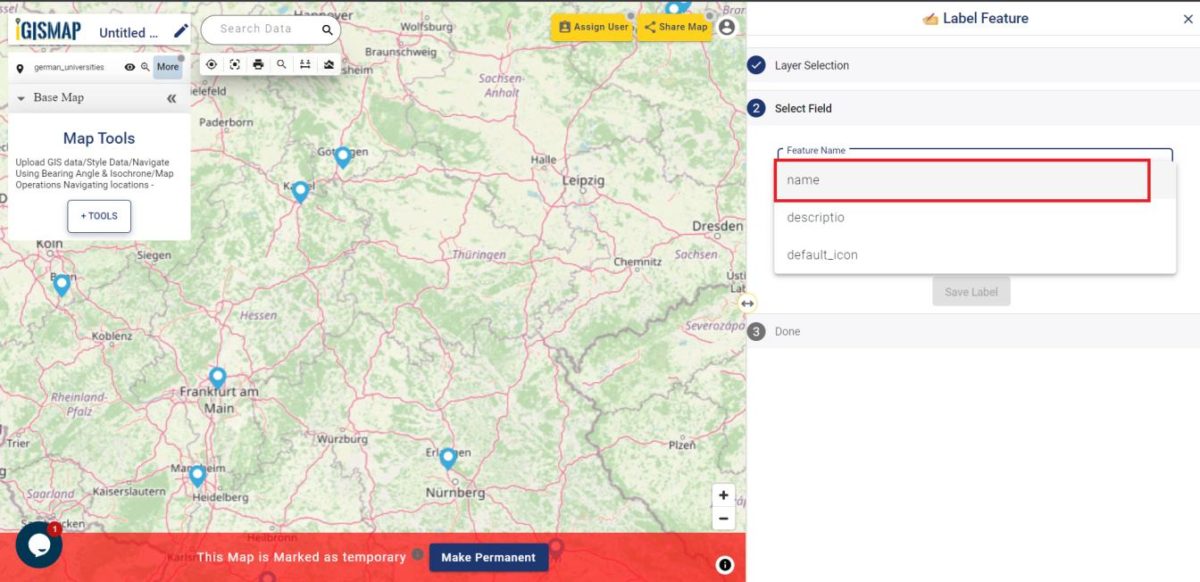Image resolution: width=1200 pixels, height=582 pixels.
Task: Click the pencil icon to rename Untitled map
Action: coord(180,31)
